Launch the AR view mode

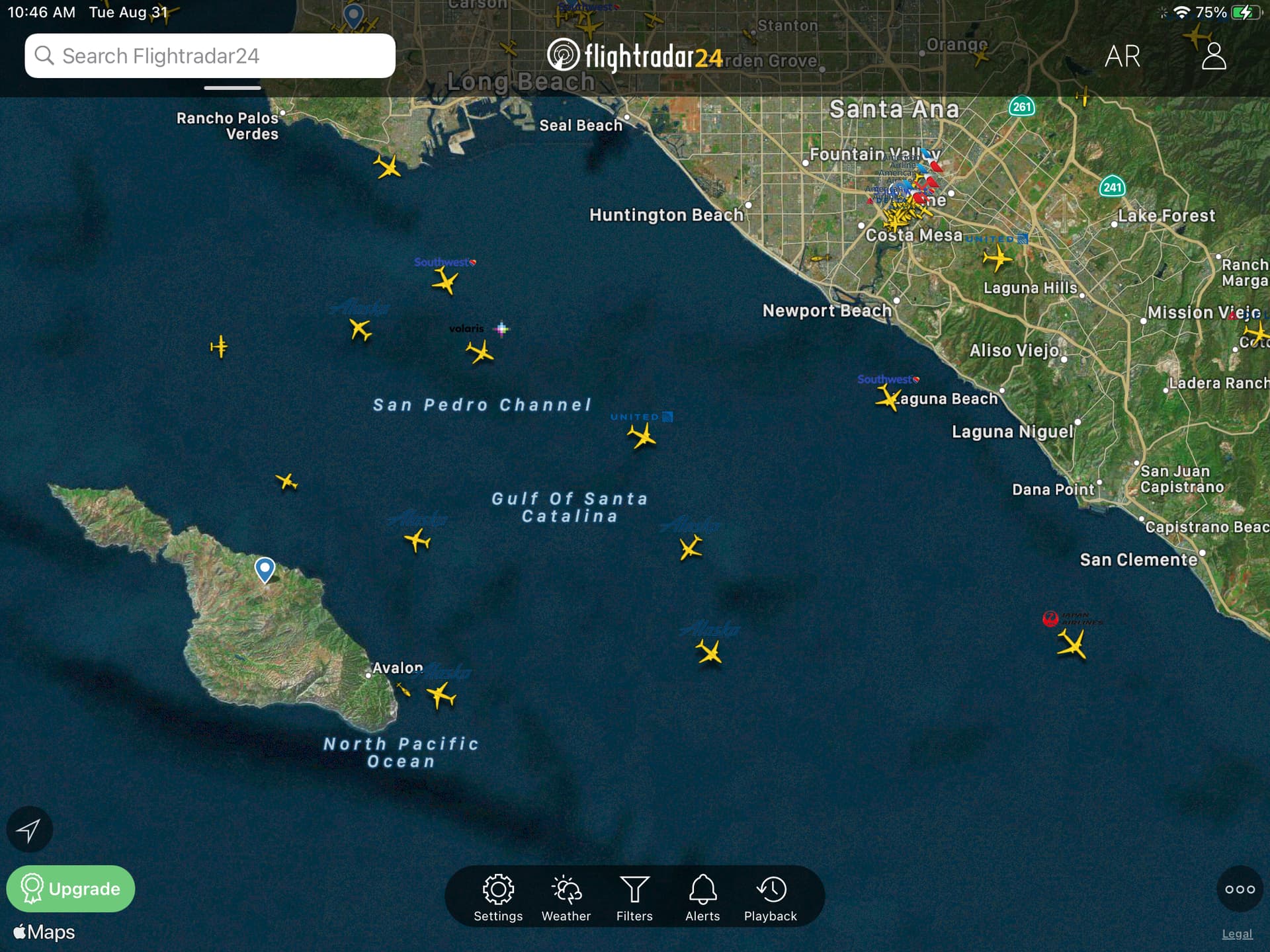(1122, 56)
